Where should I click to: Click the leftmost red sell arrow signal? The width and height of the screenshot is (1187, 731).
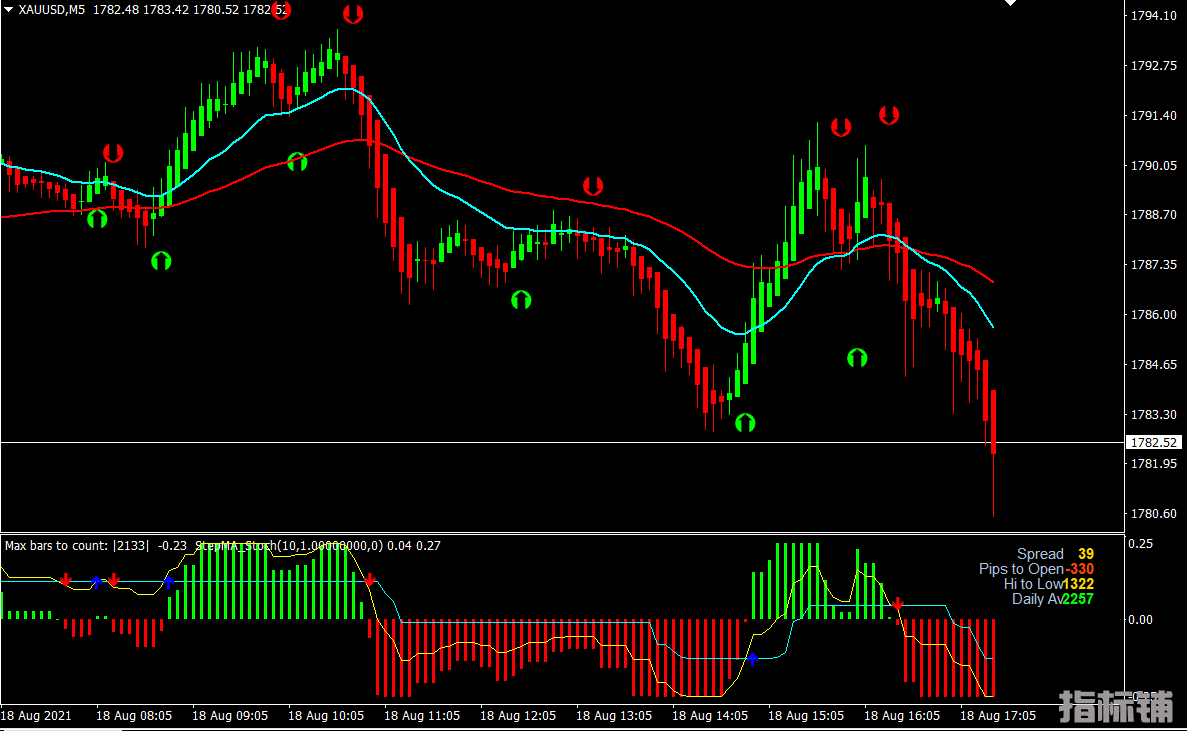(113, 153)
